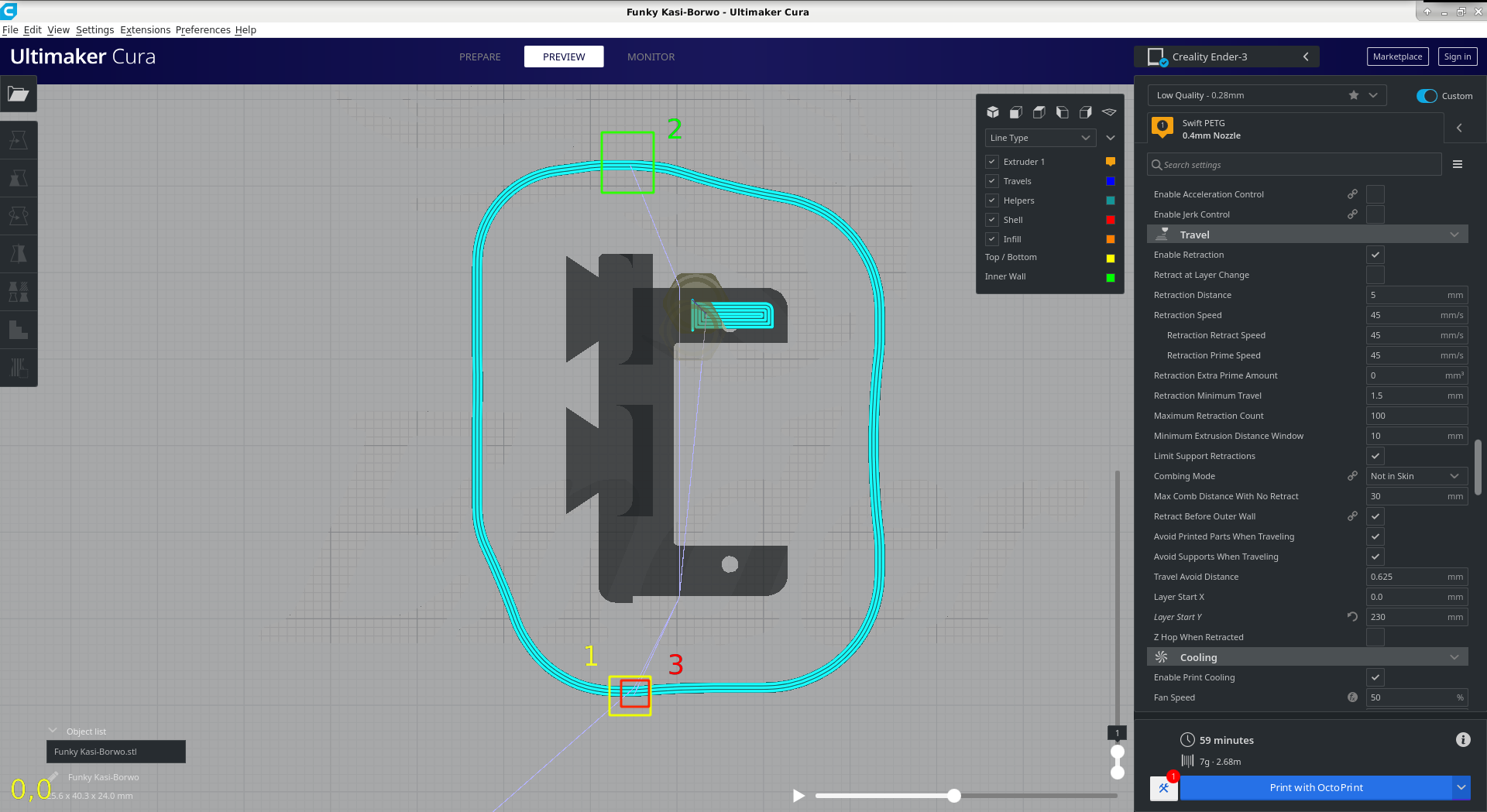Click Print with OctoPrint button
Screen dimensions: 1487x812
(x=1316, y=788)
